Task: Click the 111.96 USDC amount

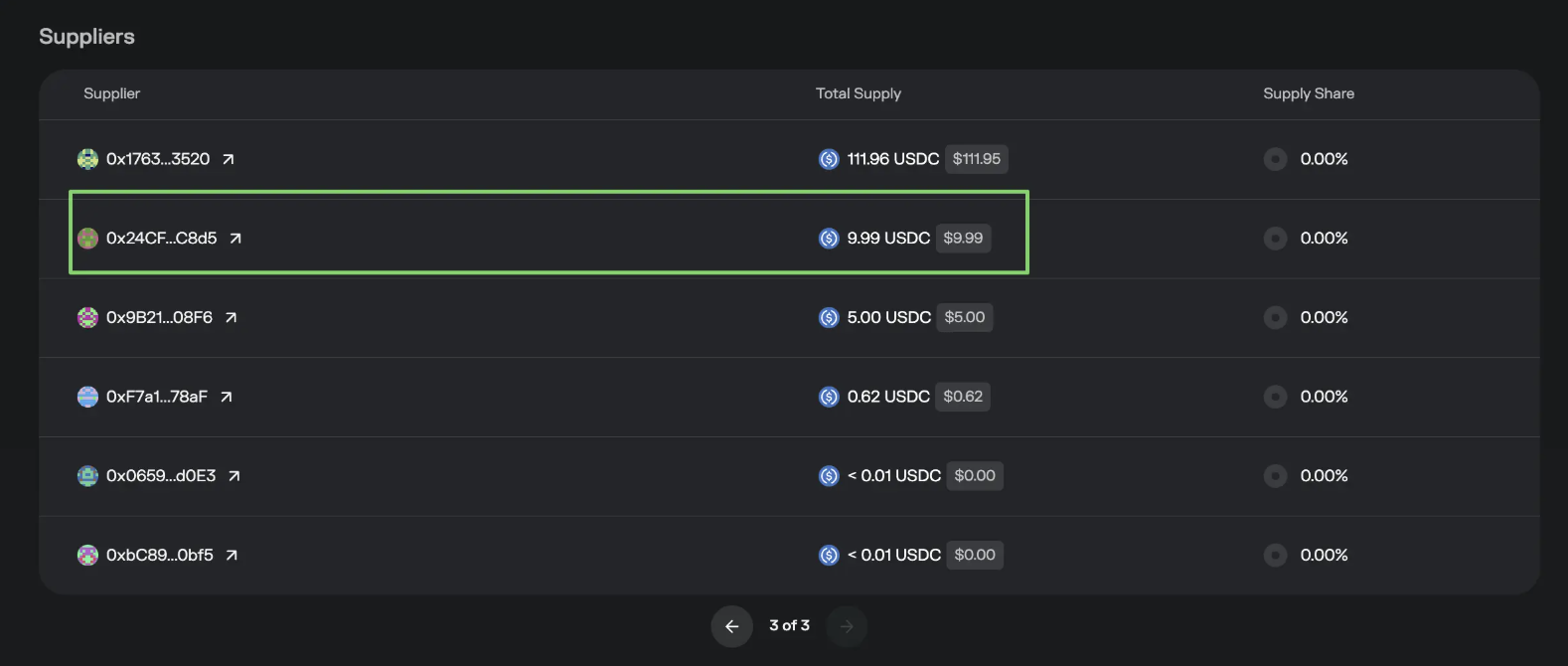Action: point(893,159)
